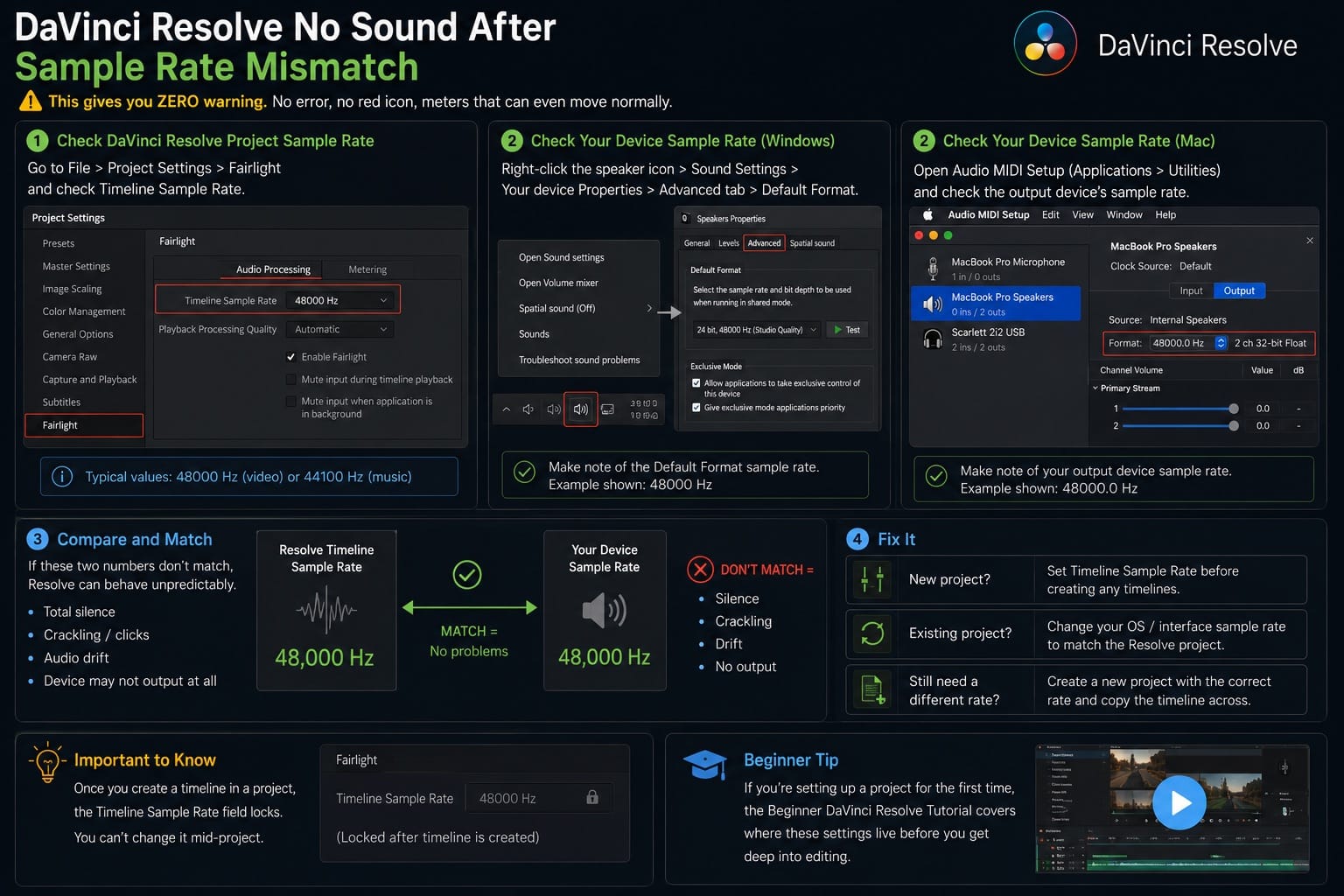Image resolution: width=1344 pixels, height=896 pixels.
Task: Toggle Allow applications to take exclusive control
Action: [696, 383]
